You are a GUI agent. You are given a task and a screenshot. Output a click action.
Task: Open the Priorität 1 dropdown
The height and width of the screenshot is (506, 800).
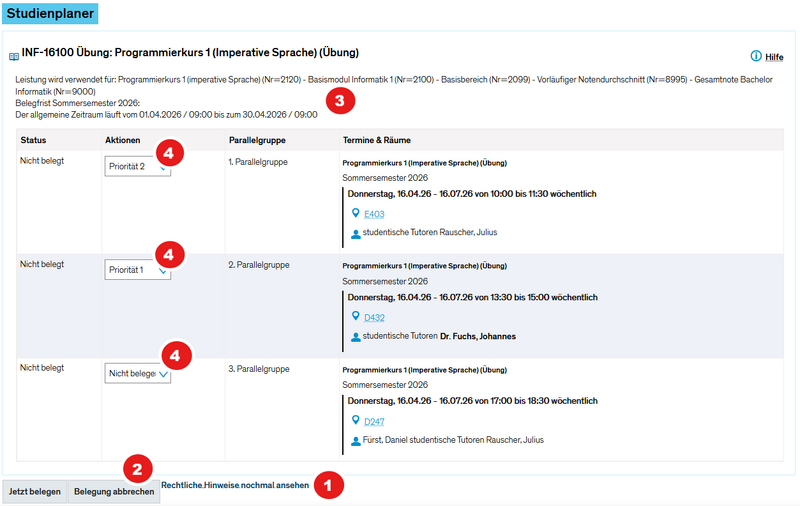[138, 270]
